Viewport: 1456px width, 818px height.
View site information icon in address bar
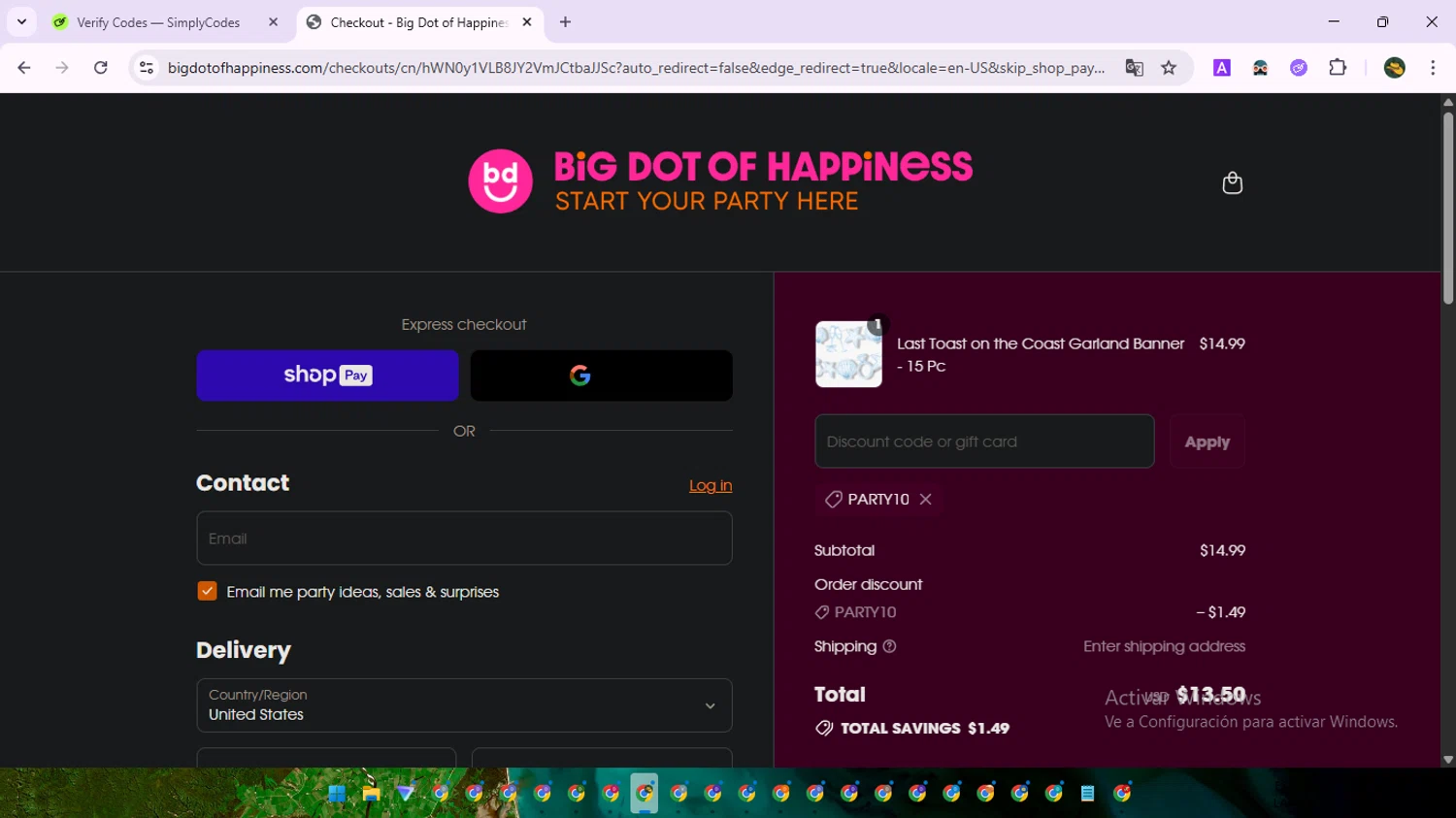point(147,68)
